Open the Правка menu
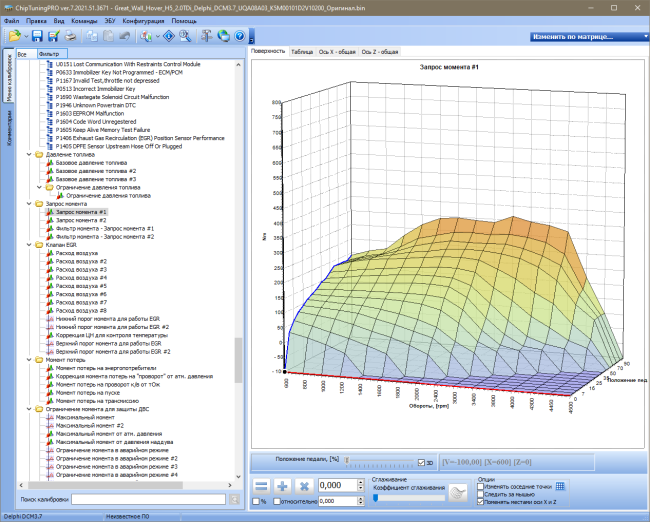The height and width of the screenshot is (522, 650). (x=36, y=21)
